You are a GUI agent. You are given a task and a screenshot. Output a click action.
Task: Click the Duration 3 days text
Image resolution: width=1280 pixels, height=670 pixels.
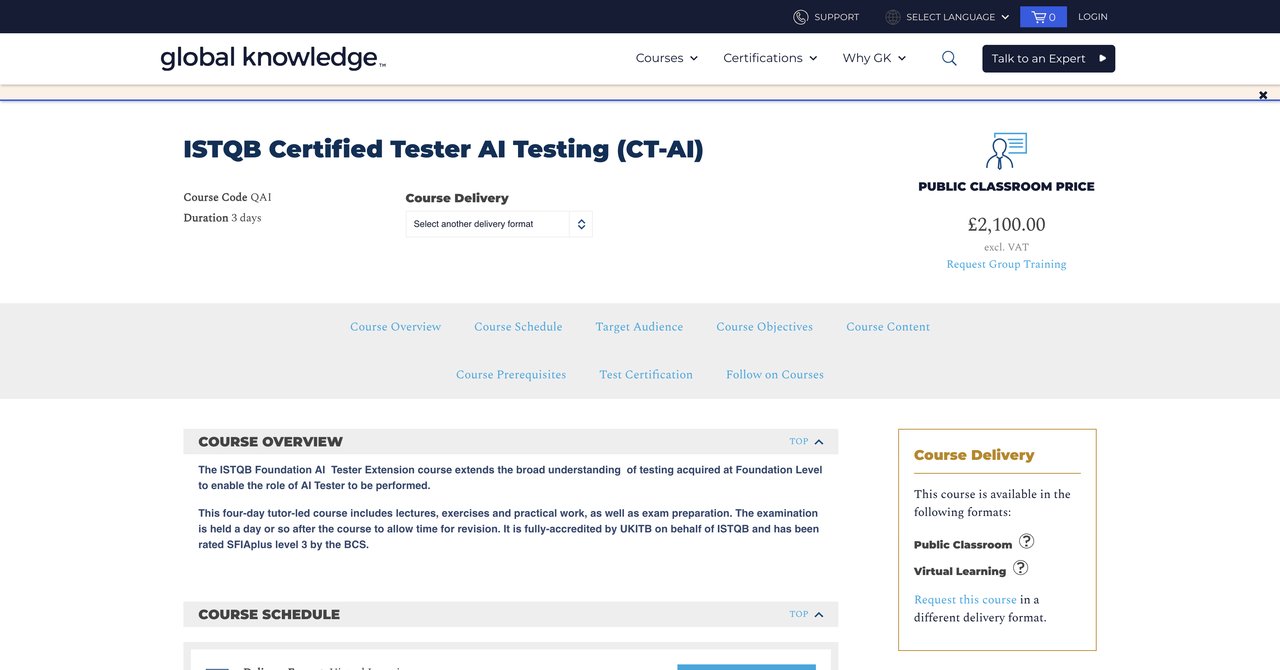pos(222,218)
